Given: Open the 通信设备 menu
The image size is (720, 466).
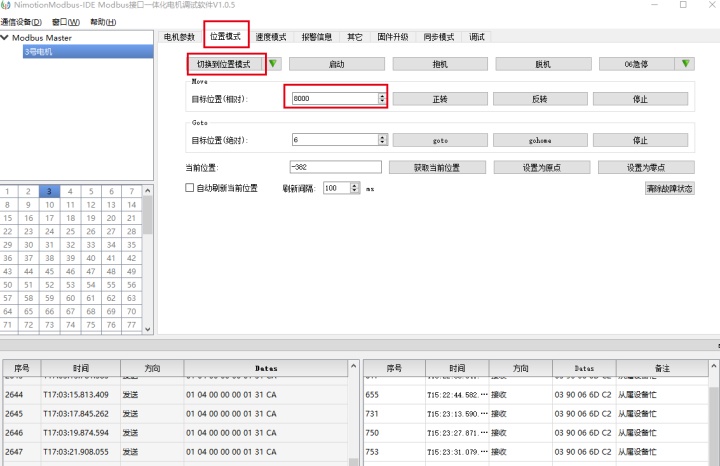Looking at the screenshot, I should pos(21,21).
